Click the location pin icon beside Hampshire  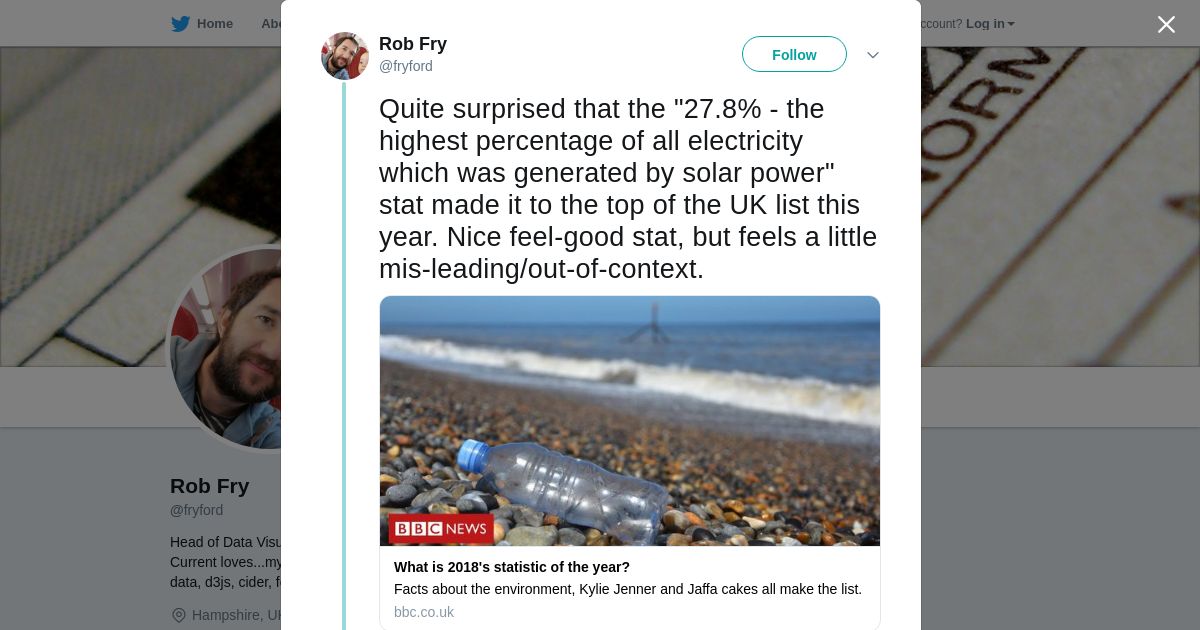[179, 615]
